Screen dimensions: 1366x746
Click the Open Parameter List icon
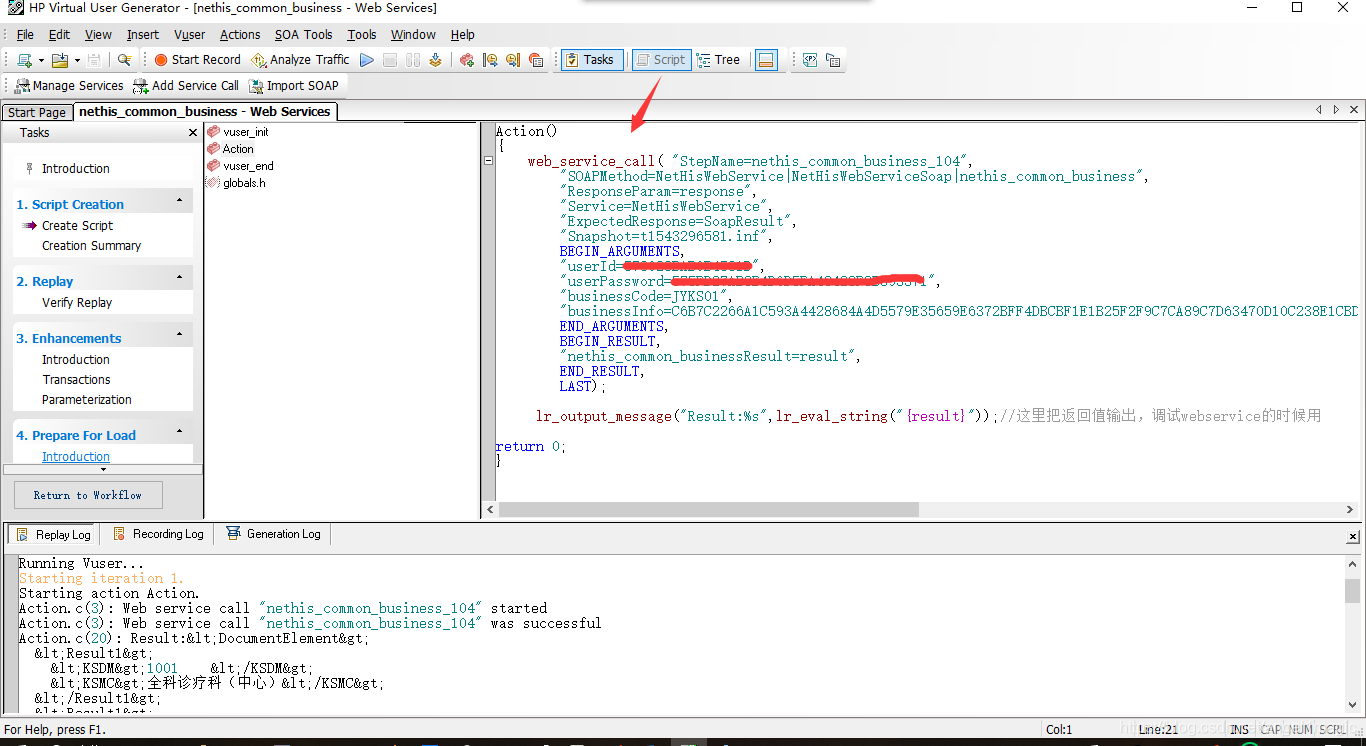810,60
